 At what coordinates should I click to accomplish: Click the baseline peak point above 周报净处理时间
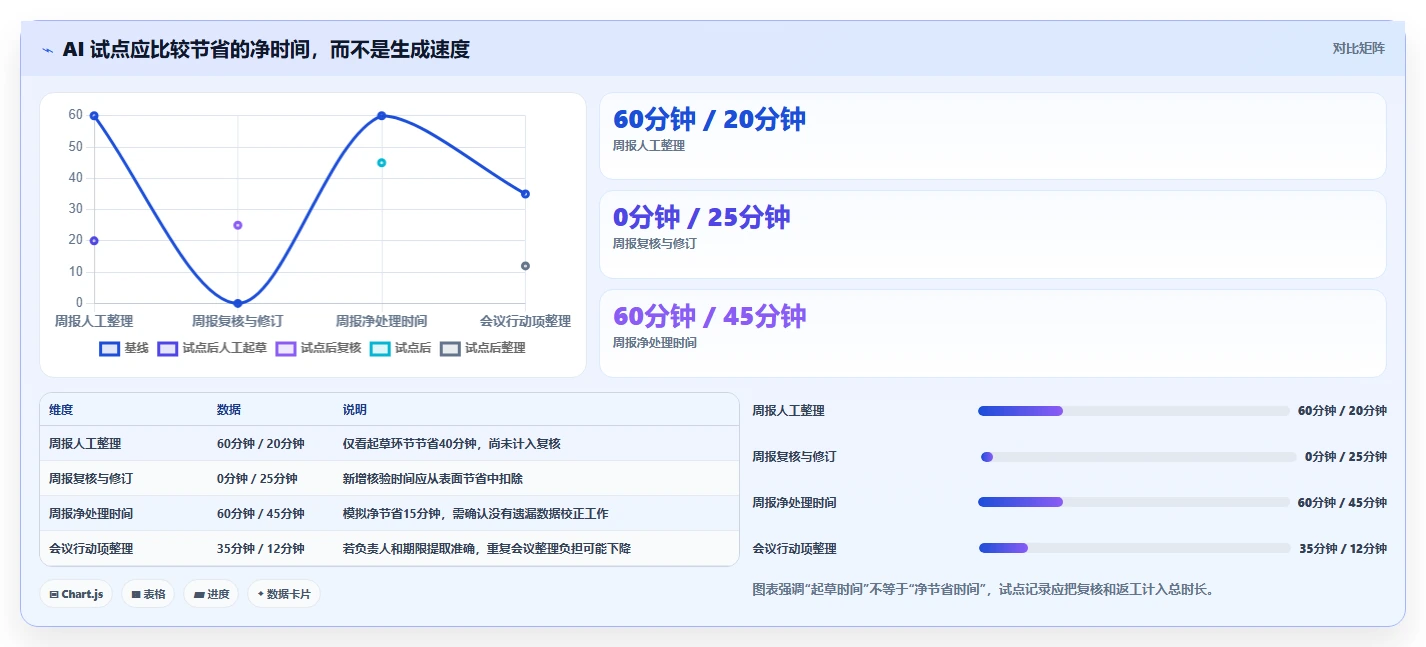[382, 116]
